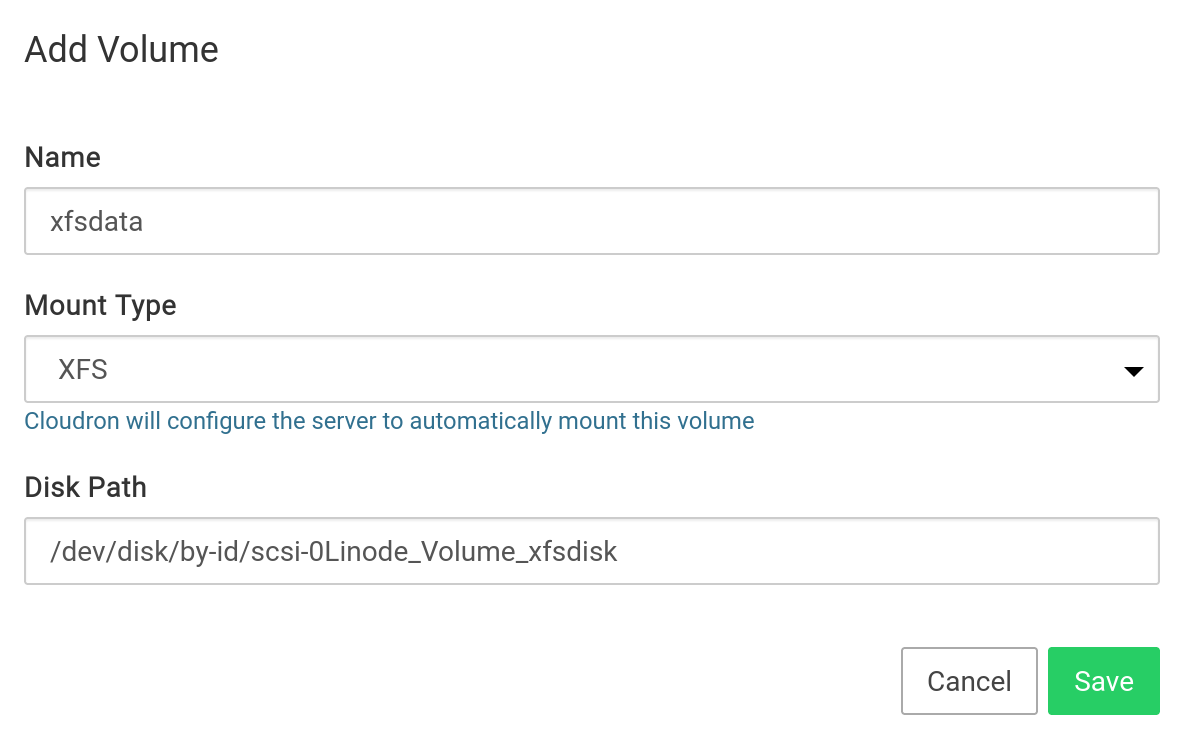This screenshot has height=734, width=1182.
Task: Click the 'Name' field label
Action: [x=62, y=157]
